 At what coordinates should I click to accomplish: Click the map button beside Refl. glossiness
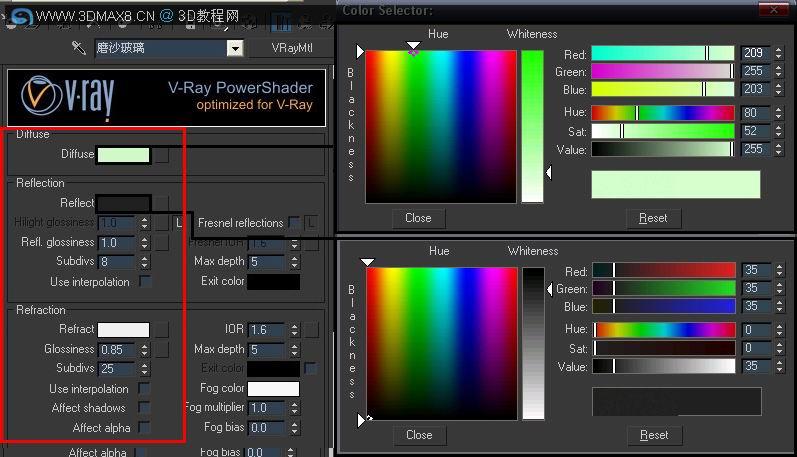click(162, 242)
